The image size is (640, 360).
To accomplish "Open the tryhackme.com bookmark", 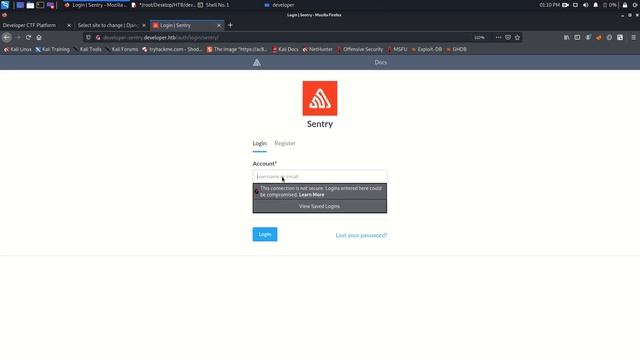I will (172, 49).
